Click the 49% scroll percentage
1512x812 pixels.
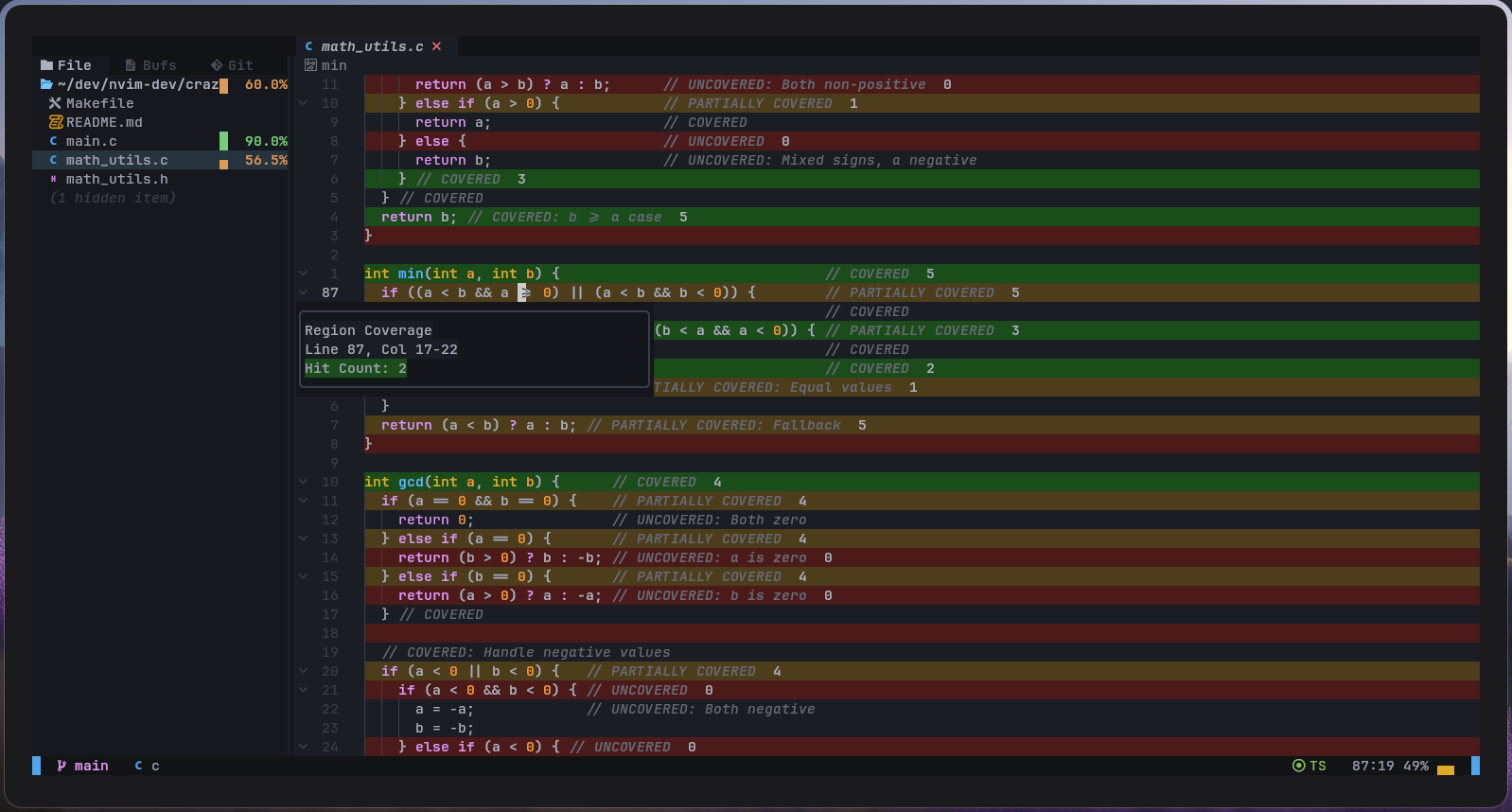[x=1415, y=766]
